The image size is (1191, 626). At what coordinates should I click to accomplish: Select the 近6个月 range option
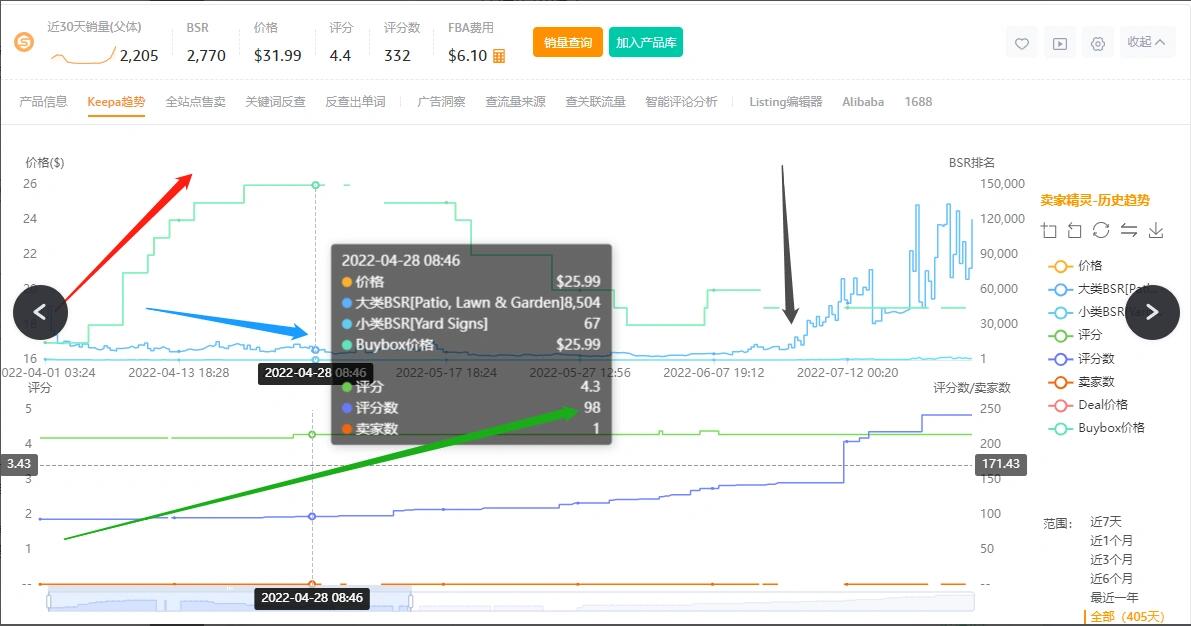point(1111,579)
